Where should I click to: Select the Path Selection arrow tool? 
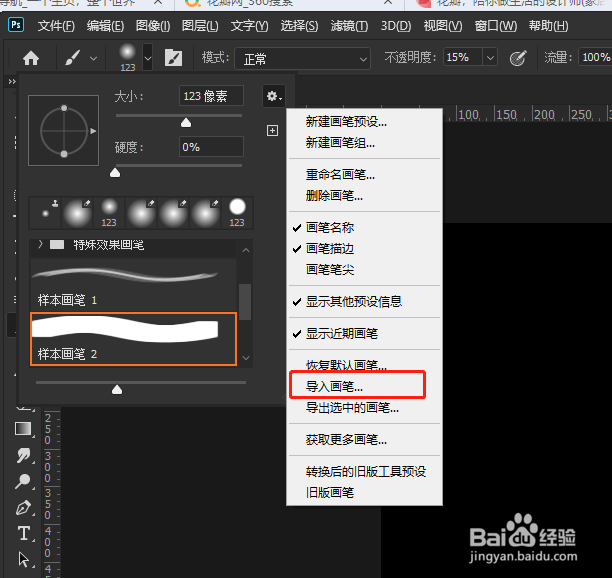click(23, 559)
